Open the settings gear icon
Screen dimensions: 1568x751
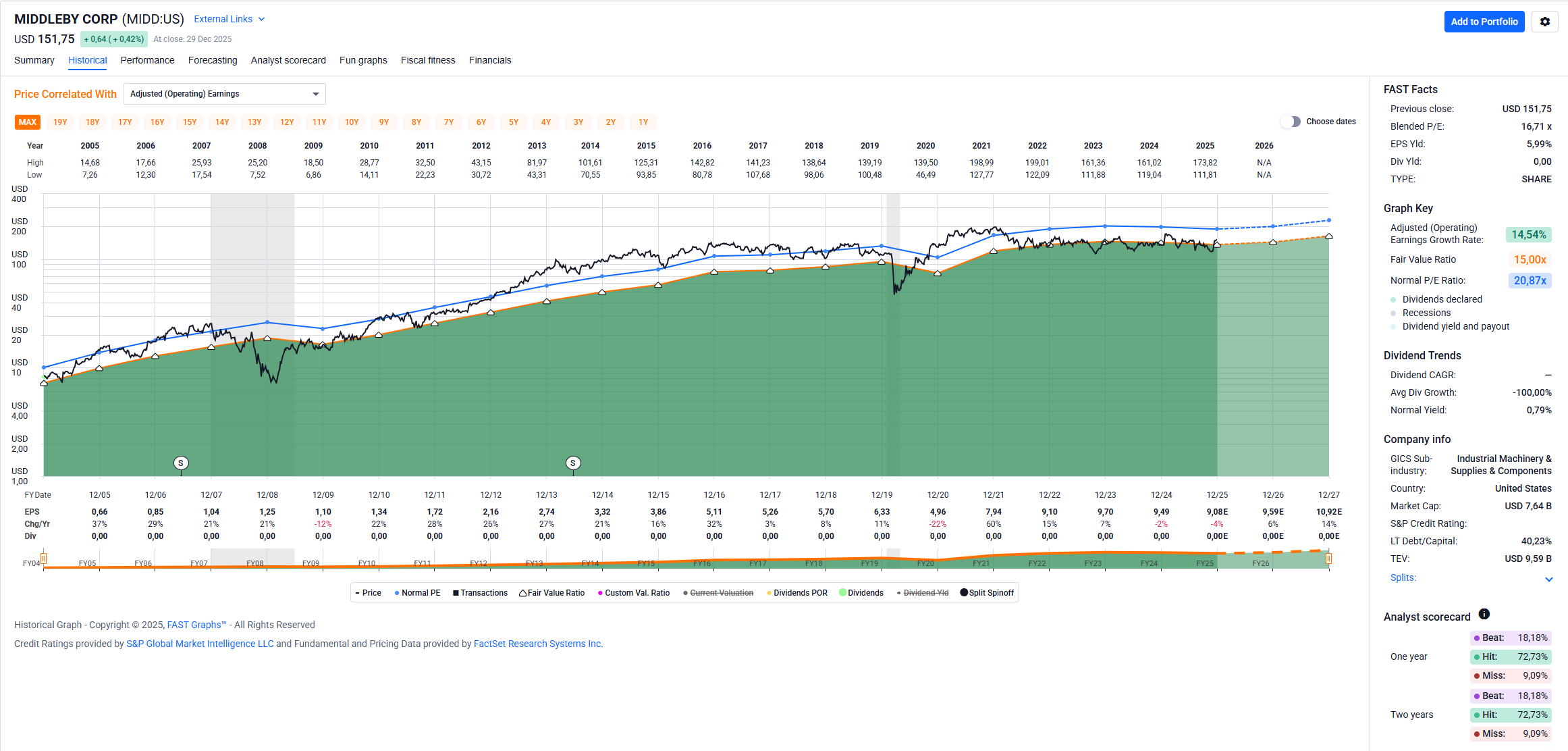click(x=1544, y=22)
